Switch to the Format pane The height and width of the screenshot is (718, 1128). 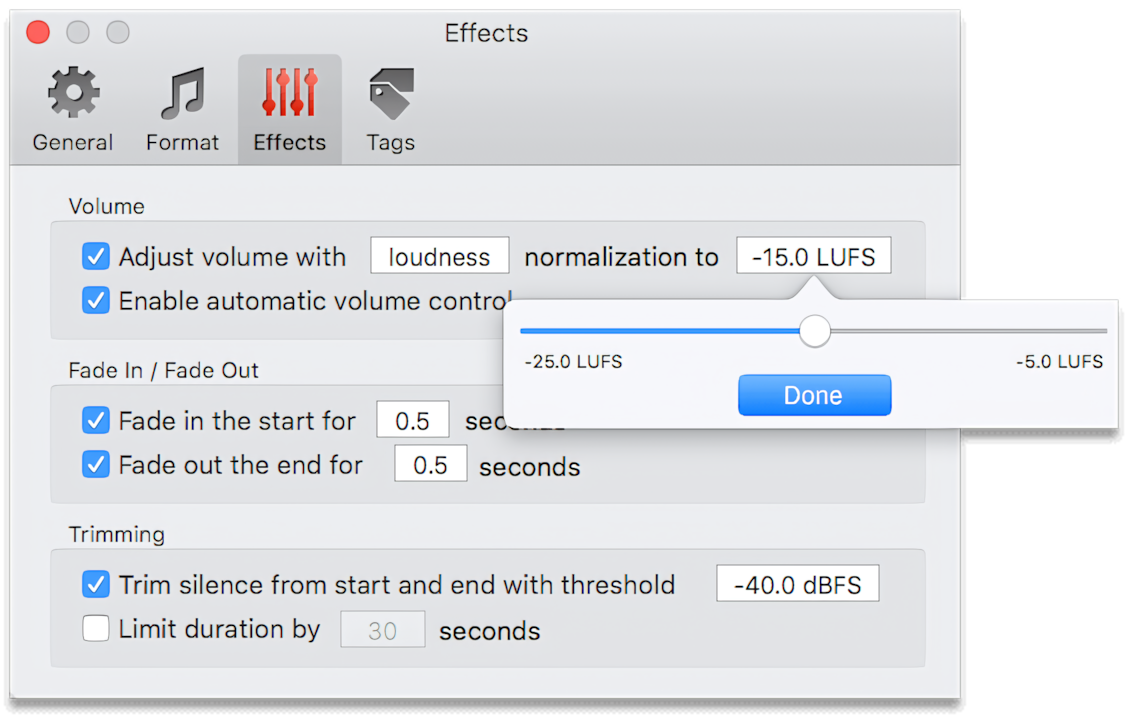[182, 107]
